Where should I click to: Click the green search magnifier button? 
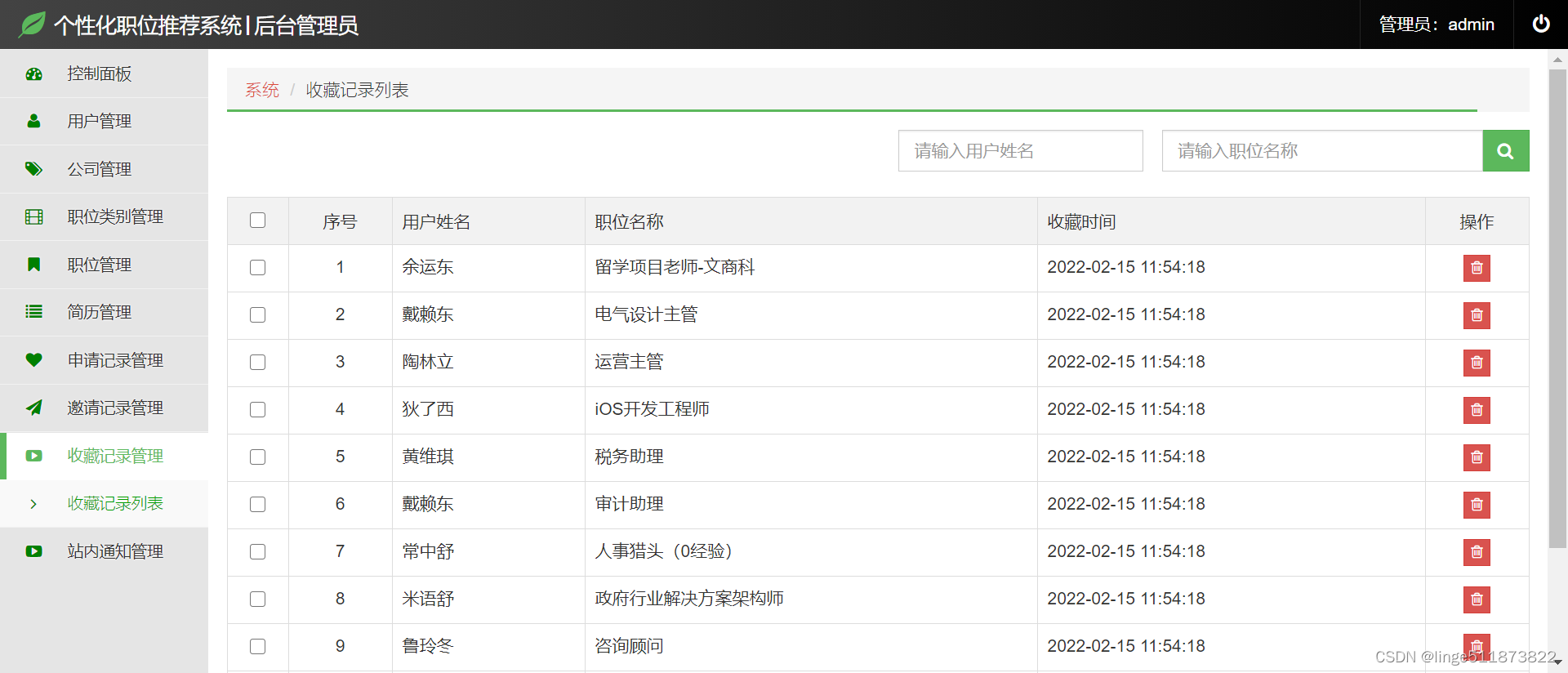tap(1506, 151)
